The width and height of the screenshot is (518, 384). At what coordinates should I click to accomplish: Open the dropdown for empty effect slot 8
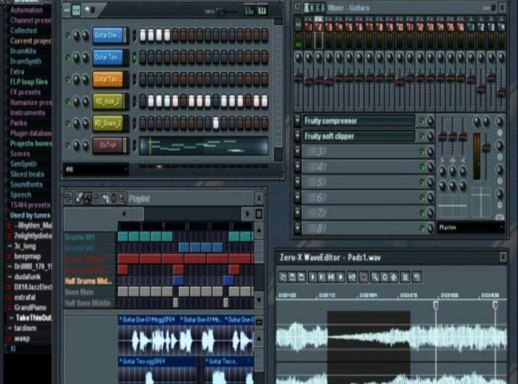pyautogui.click(x=297, y=228)
